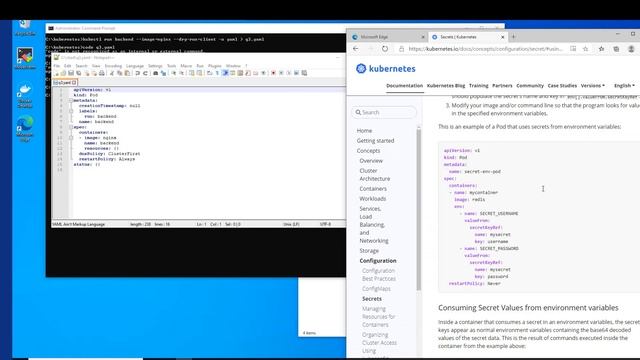Click Save icon in Notepad++ toolbar
The height and width of the screenshot is (360, 640).
pyautogui.click(x=71, y=73)
